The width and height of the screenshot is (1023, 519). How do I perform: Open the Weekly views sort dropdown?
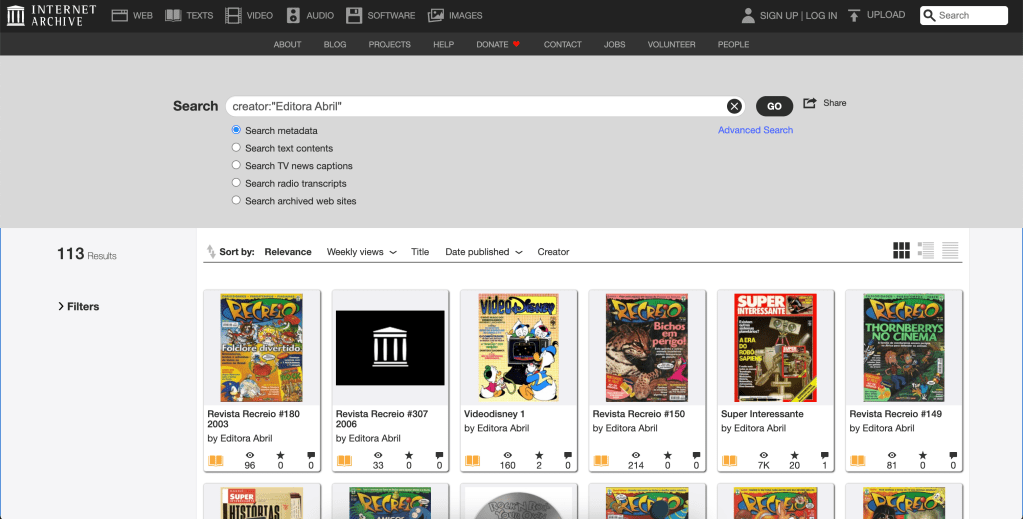click(x=361, y=252)
